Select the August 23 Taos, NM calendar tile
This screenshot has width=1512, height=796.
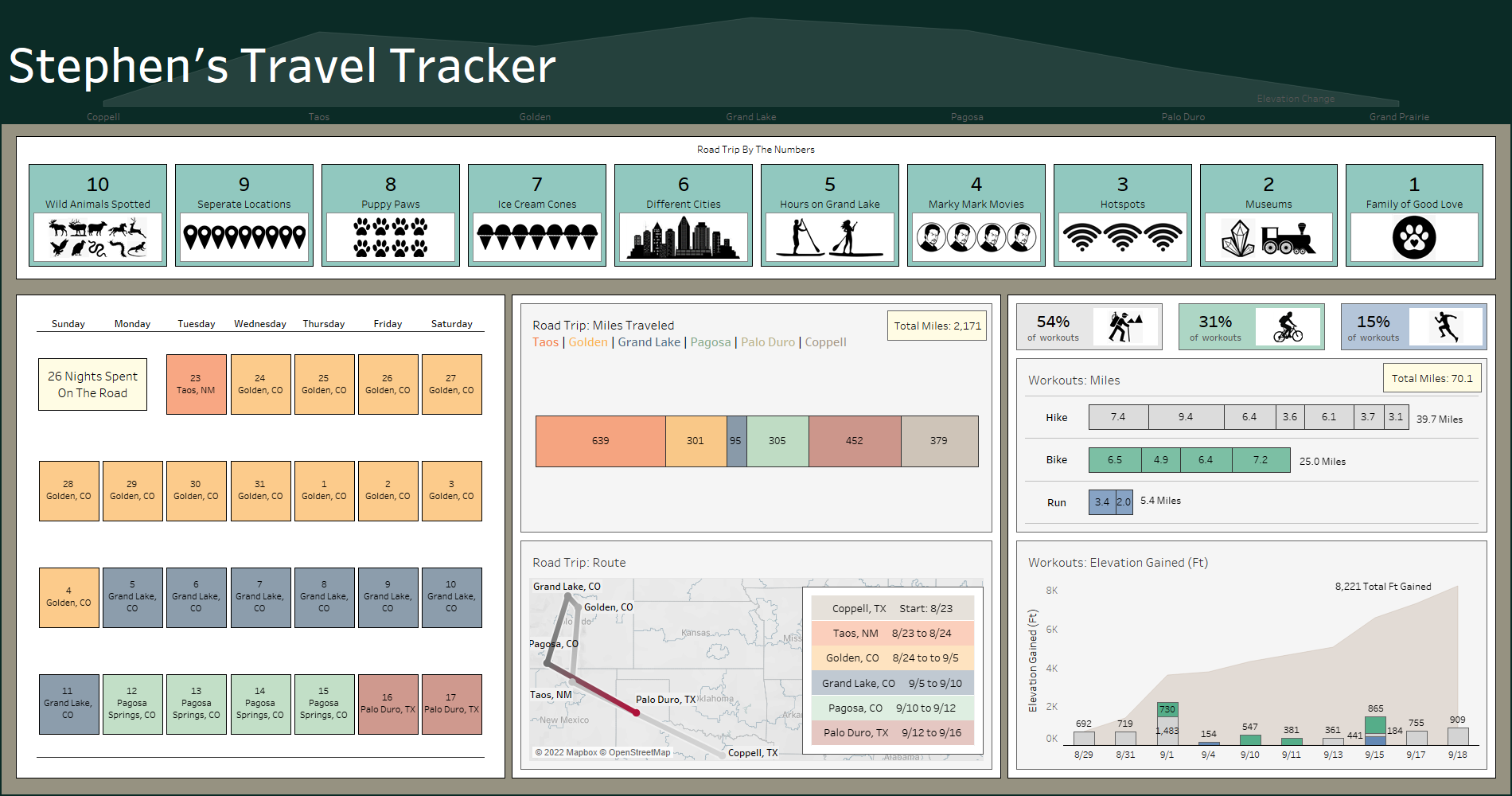tap(196, 384)
